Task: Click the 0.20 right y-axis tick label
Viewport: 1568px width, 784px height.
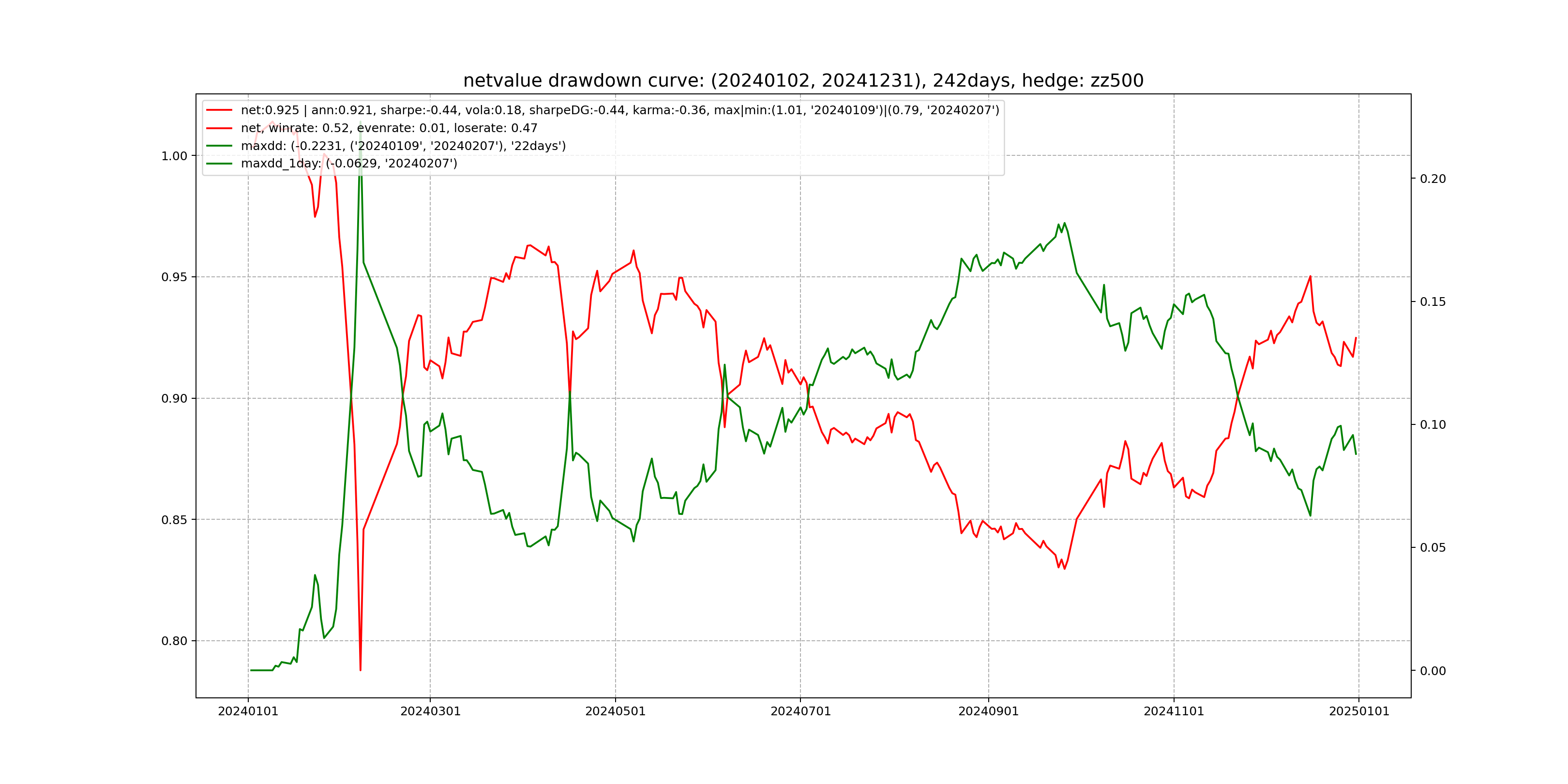Action: (1433, 179)
